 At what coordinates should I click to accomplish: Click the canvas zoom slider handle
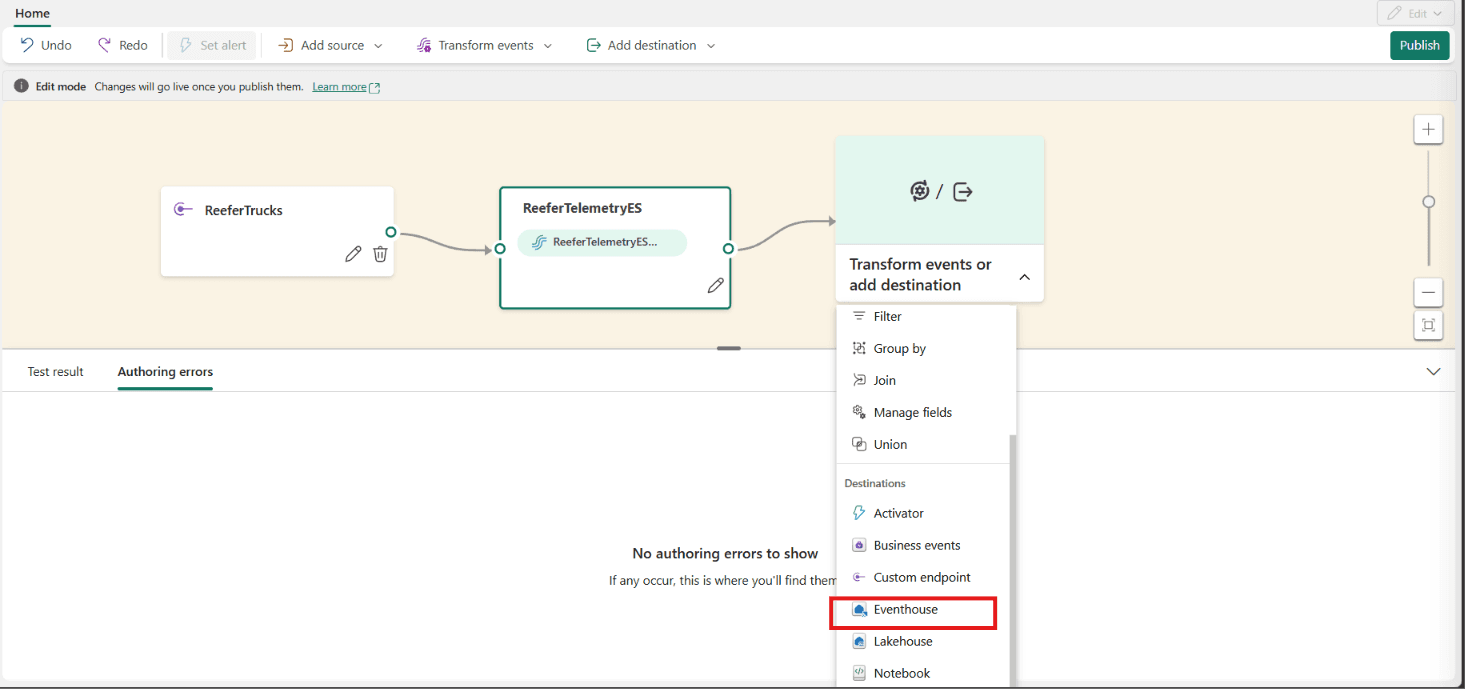[1428, 201]
